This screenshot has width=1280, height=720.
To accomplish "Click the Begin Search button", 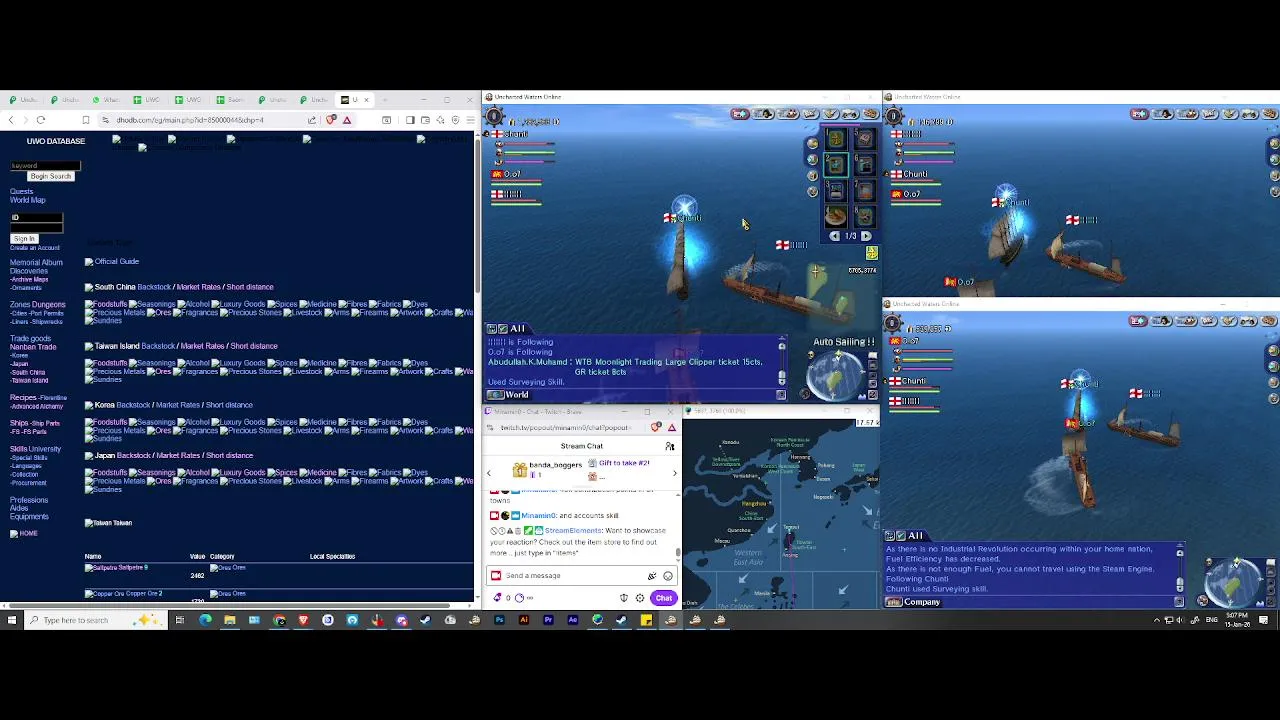I will pyautogui.click(x=50, y=176).
